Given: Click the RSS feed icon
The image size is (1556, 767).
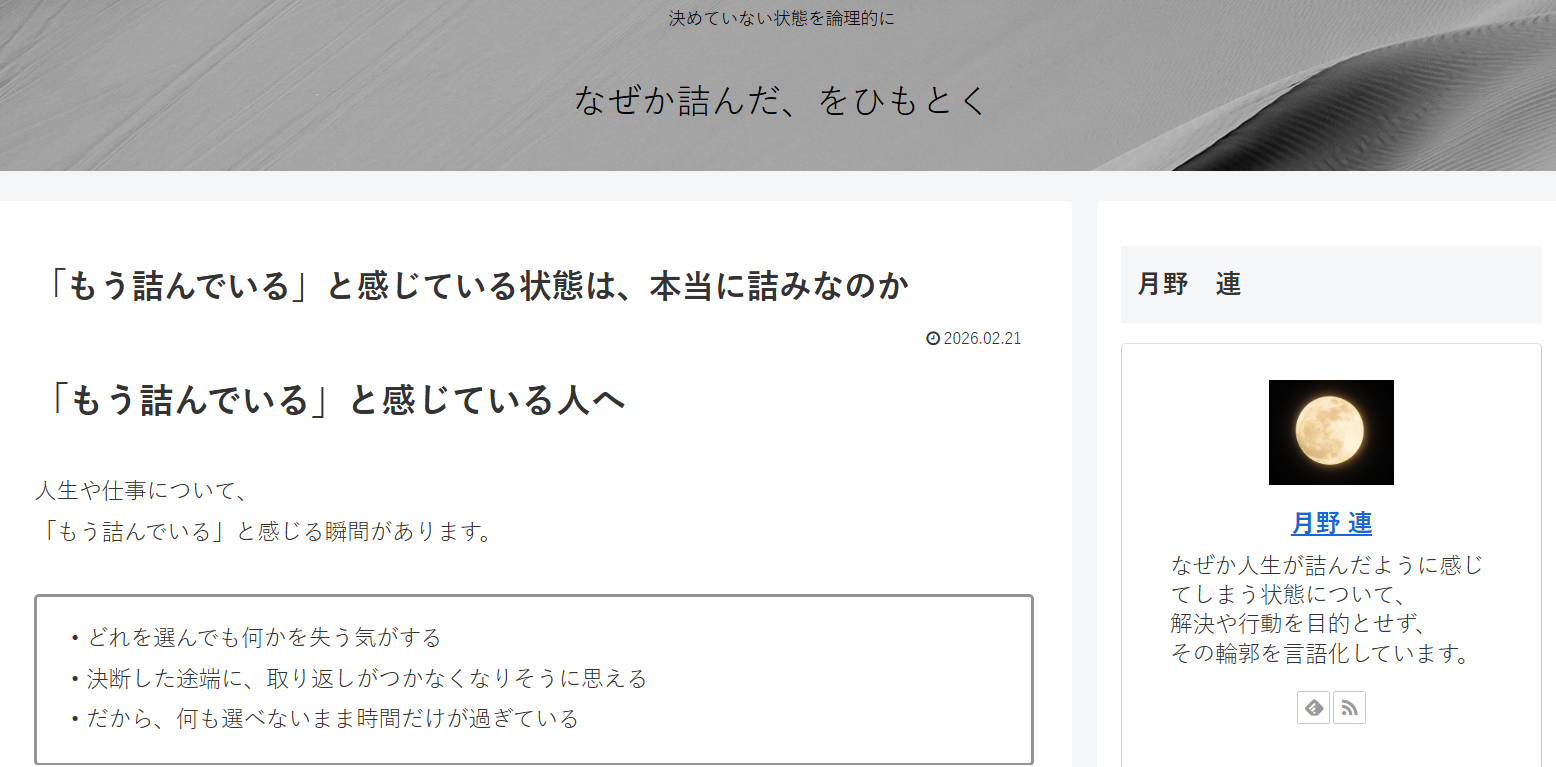Looking at the screenshot, I should click(x=1349, y=708).
